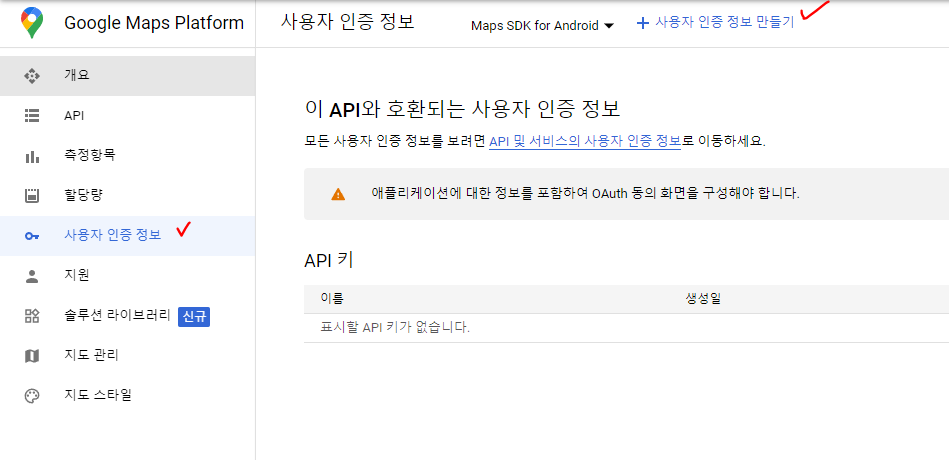Open 지도 스타일 in the sidebar

pyautogui.click(x=128, y=395)
